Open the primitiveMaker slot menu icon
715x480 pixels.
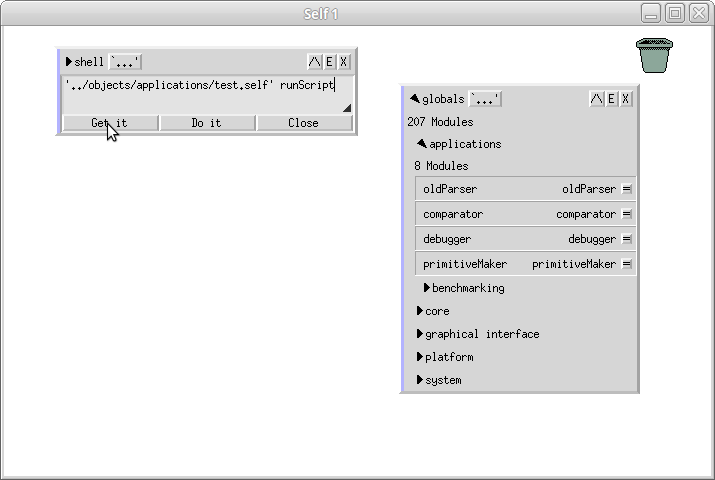[627, 264]
